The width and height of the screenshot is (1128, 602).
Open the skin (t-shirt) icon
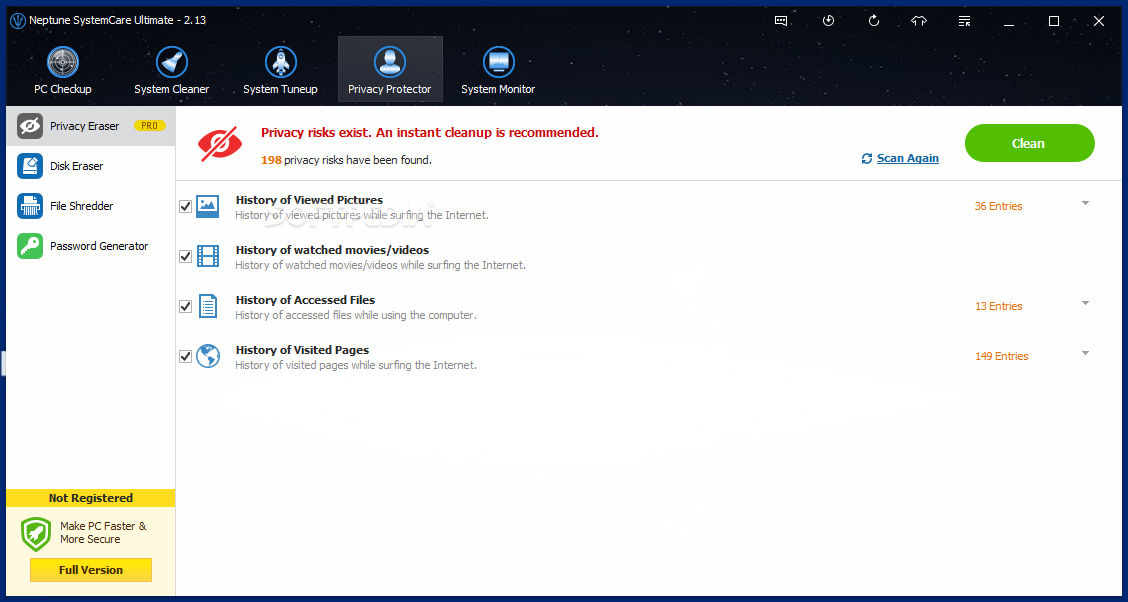(919, 21)
